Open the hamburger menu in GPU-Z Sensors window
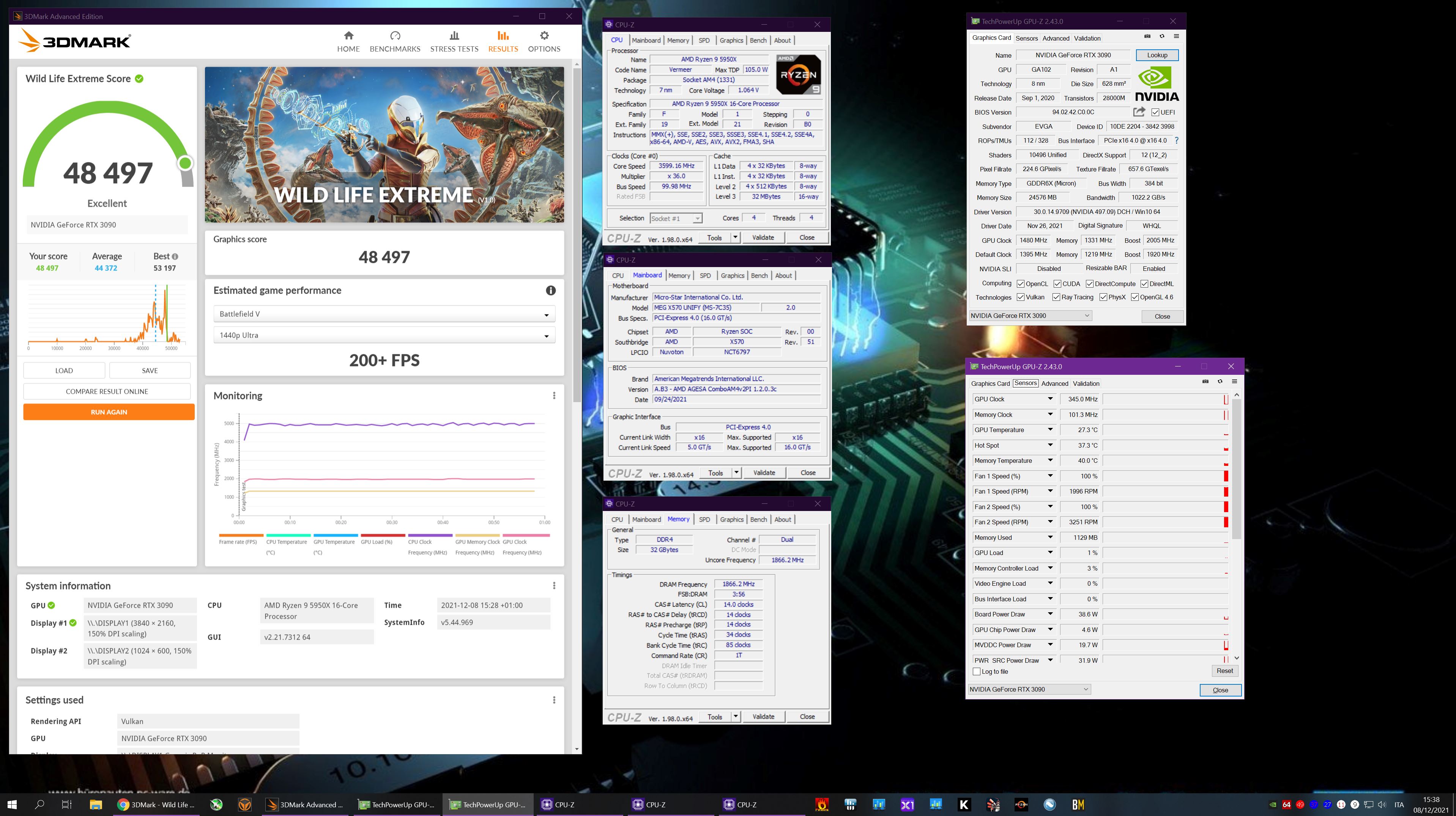Screen dimensions: 1456x816 1234,382
